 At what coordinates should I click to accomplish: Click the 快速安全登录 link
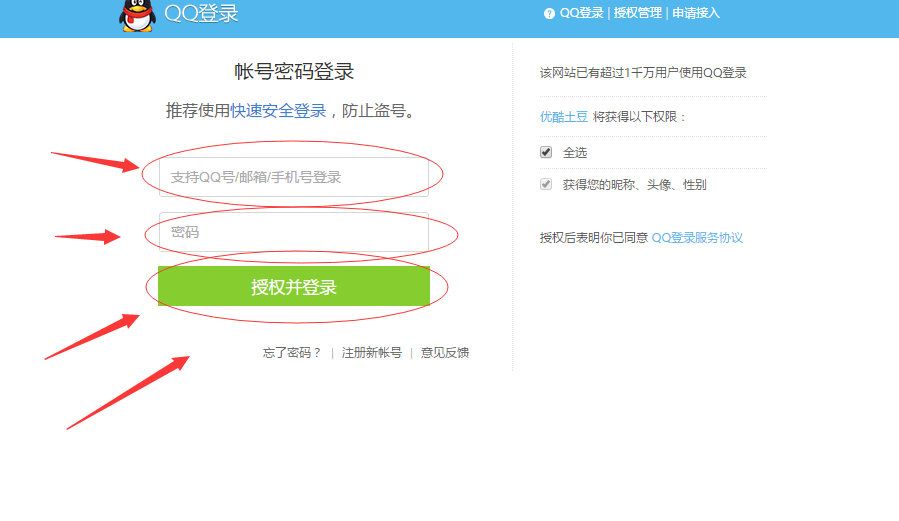pos(278,111)
